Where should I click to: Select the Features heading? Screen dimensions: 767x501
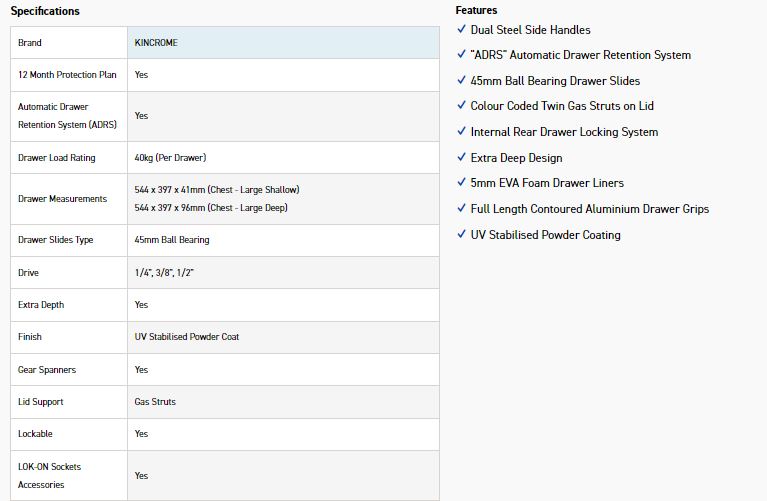[476, 10]
